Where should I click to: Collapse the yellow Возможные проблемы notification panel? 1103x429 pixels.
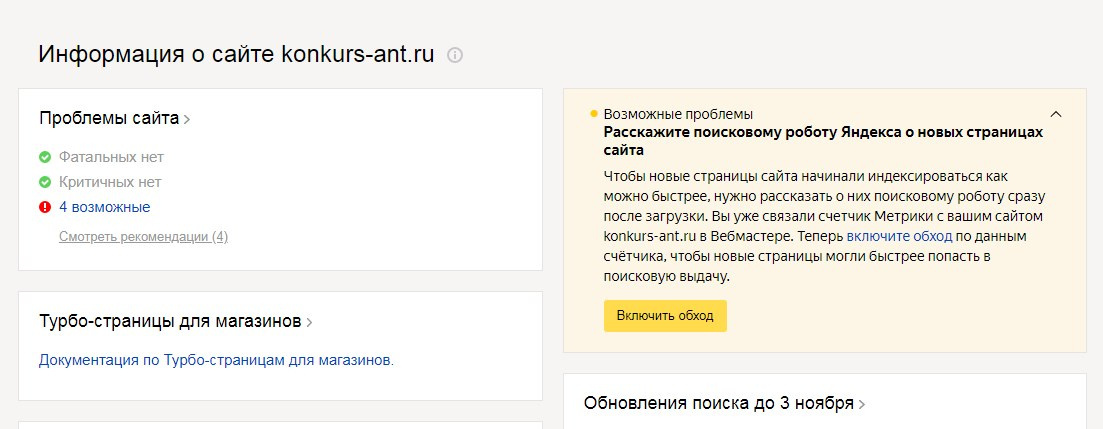[x=1056, y=114]
